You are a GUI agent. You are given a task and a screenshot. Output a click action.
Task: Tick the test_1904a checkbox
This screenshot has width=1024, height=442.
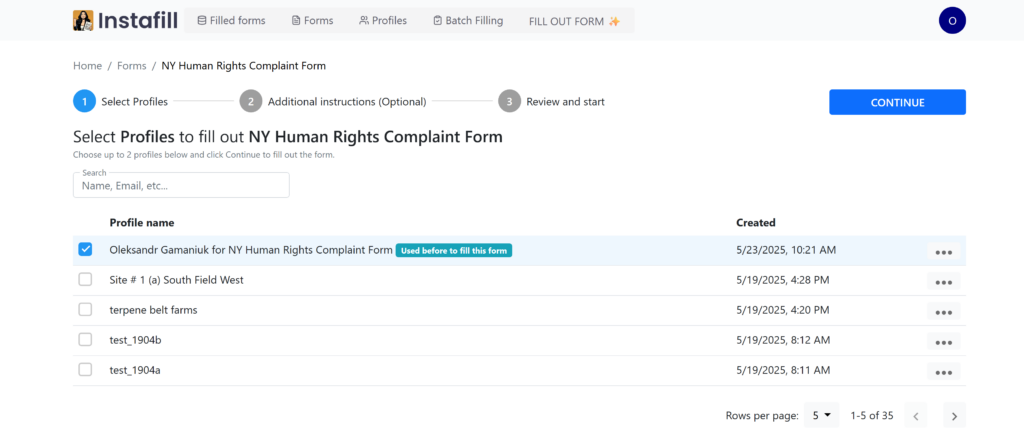pyautogui.click(x=85, y=370)
